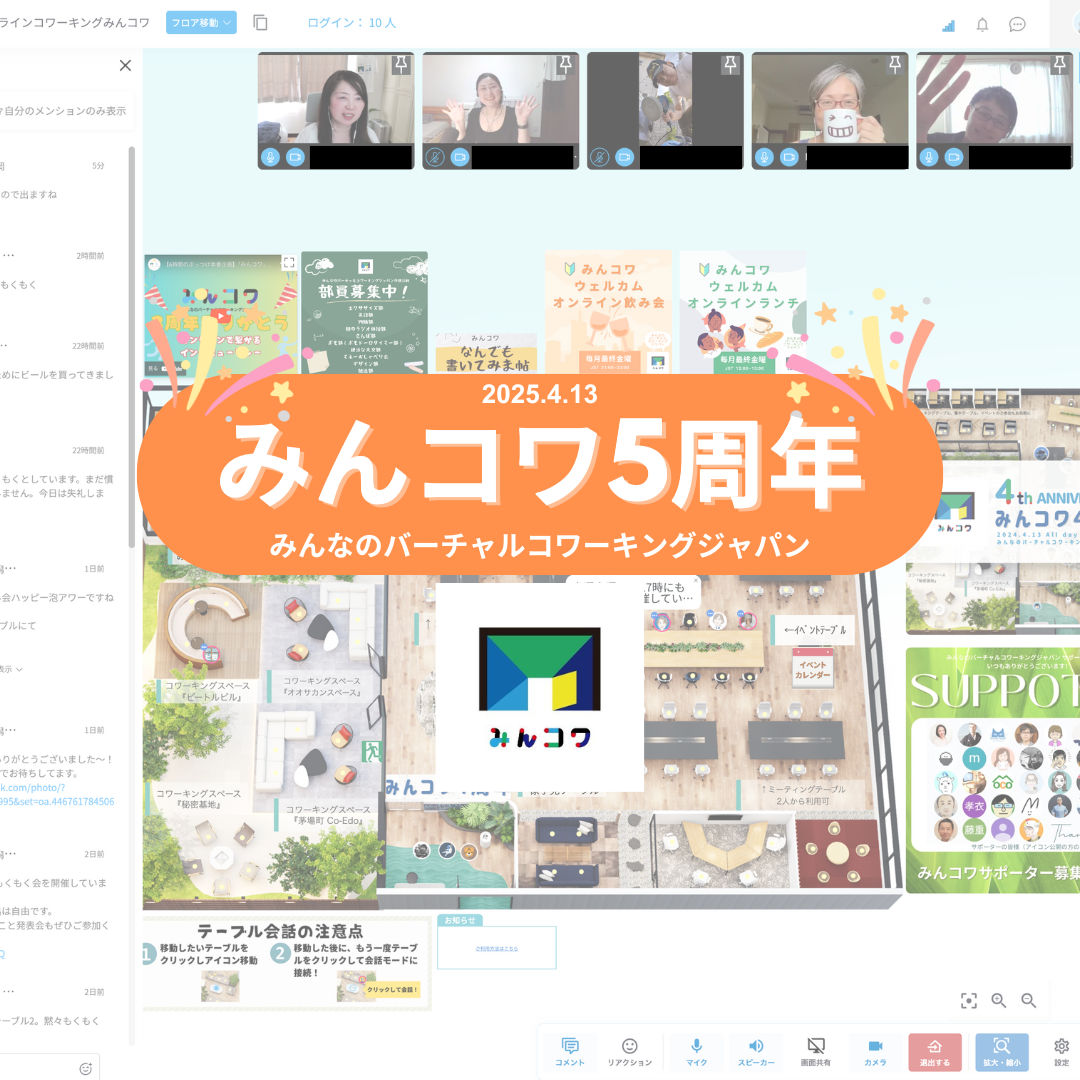Viewport: 1080px width, 1080px height.
Task: Unmute mic on waving woman's video tile
Action: (435, 157)
